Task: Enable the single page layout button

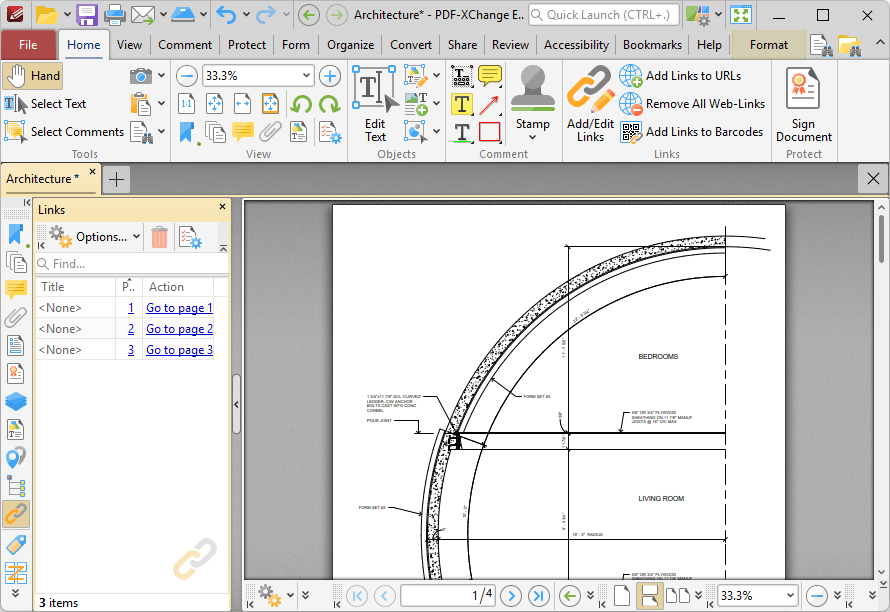Action: click(622, 596)
